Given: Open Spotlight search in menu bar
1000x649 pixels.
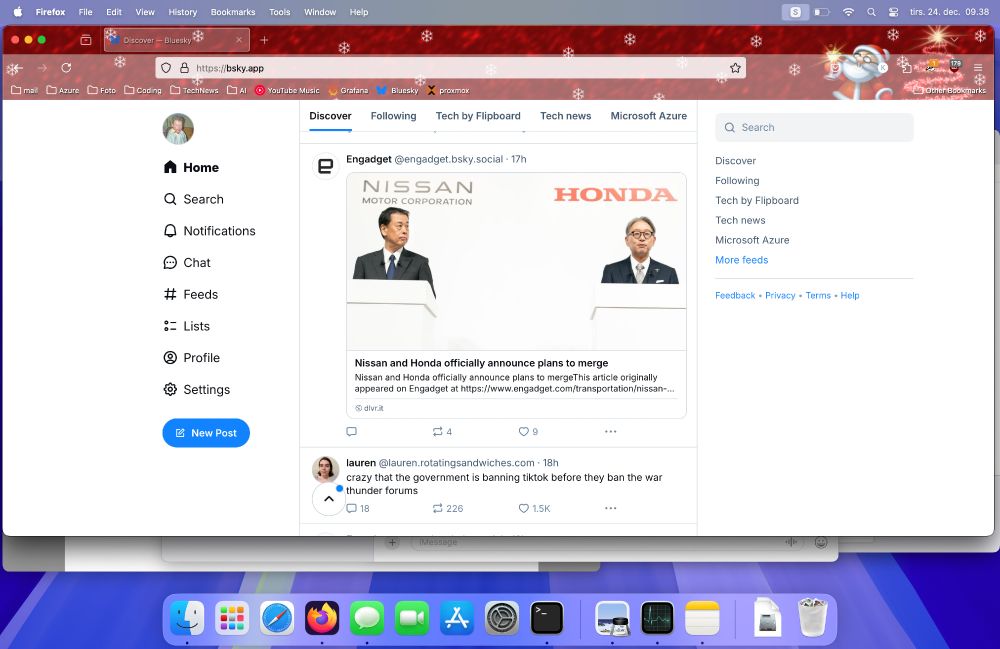Looking at the screenshot, I should [x=871, y=12].
